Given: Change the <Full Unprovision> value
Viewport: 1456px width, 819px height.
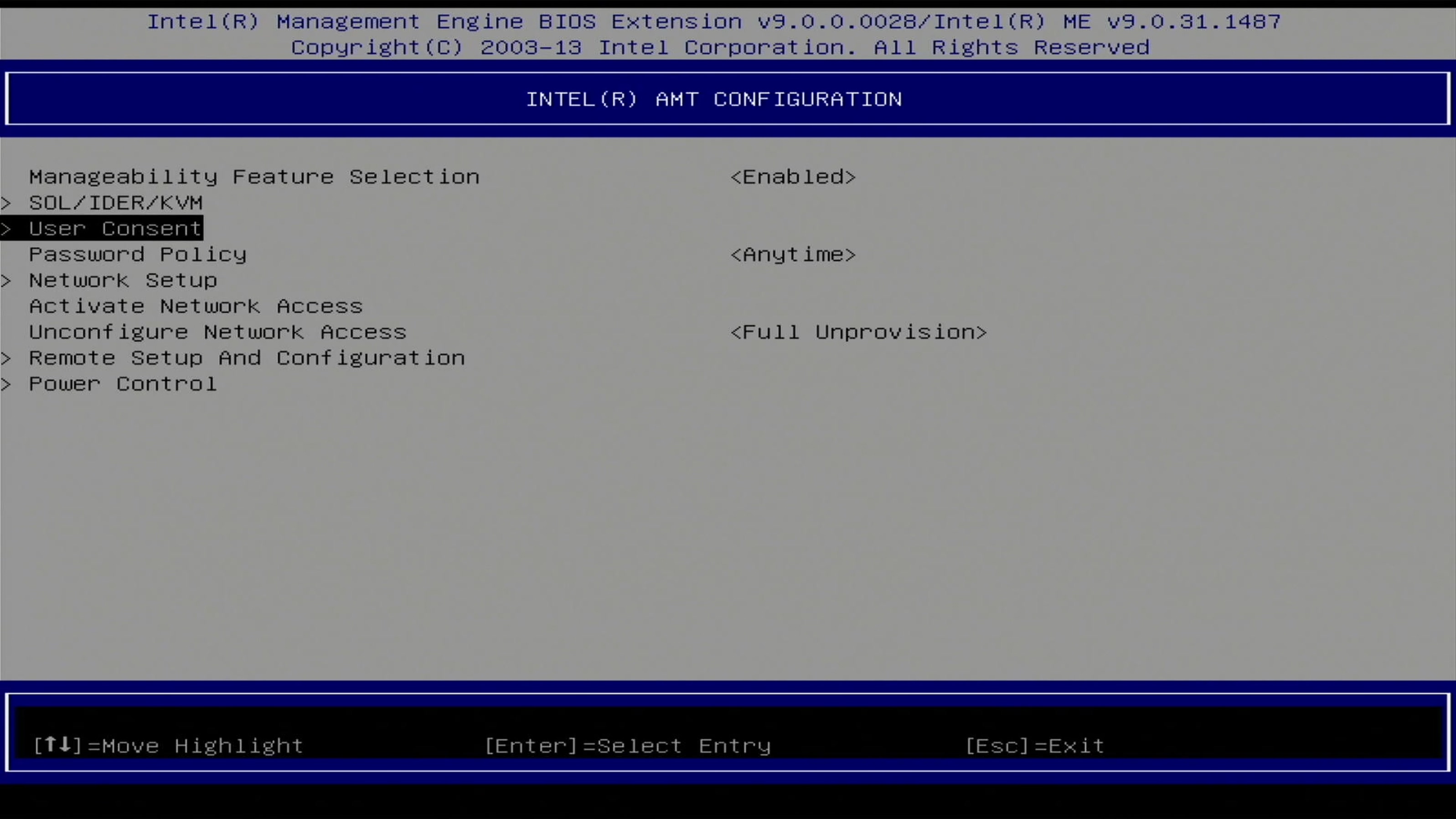Looking at the screenshot, I should click(x=858, y=332).
